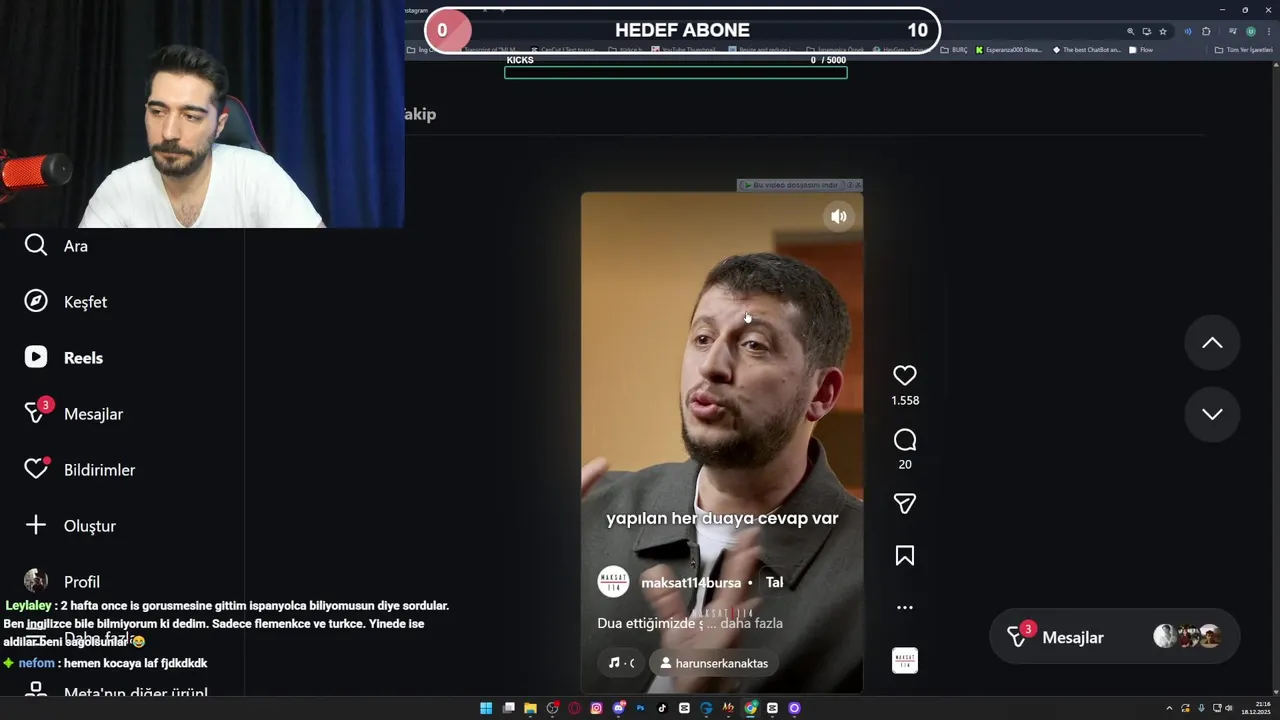Click Leylaley username in chat
The width and height of the screenshot is (1280, 720).
coord(28,606)
